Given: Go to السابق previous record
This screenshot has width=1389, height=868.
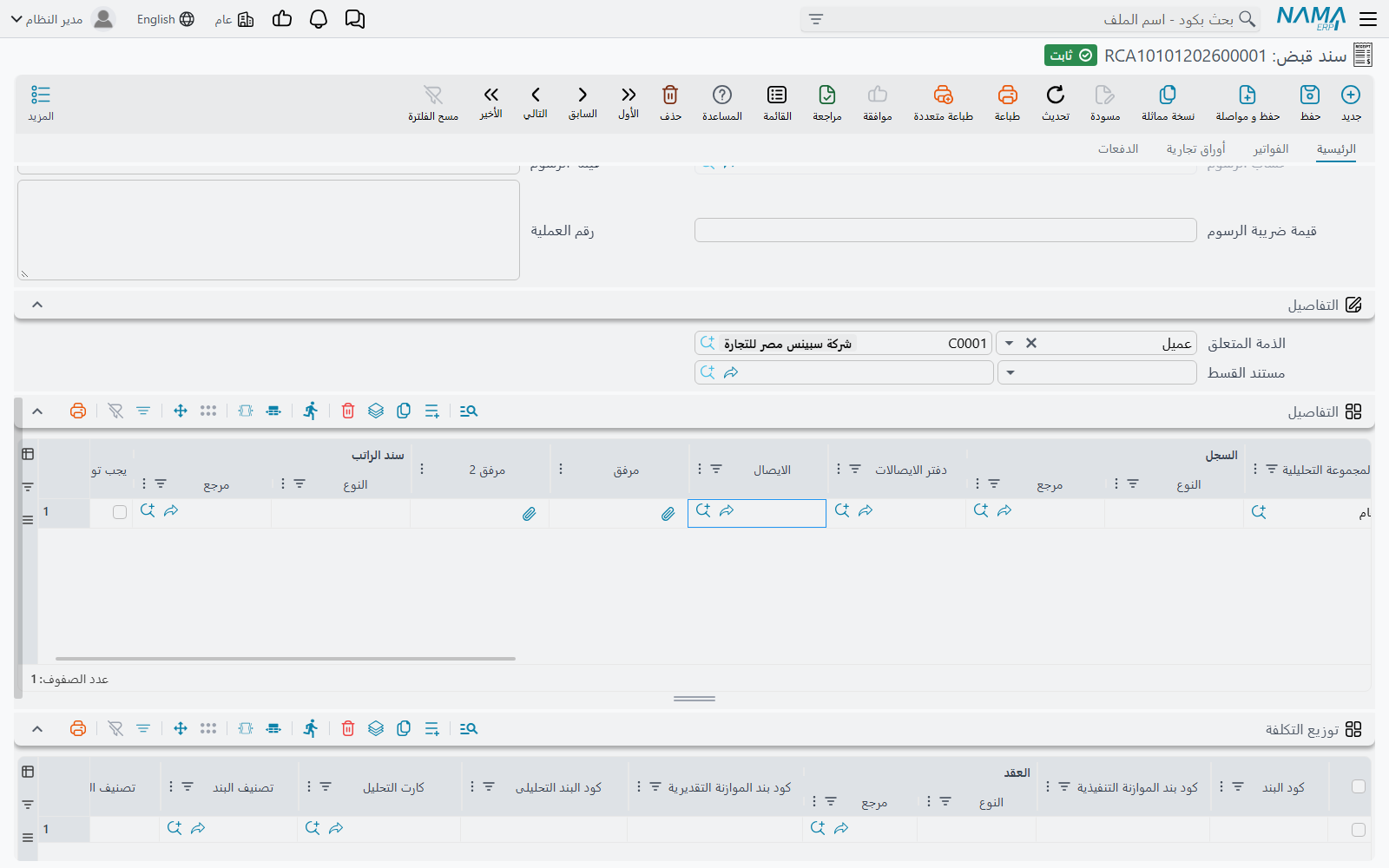Looking at the screenshot, I should point(583,95).
